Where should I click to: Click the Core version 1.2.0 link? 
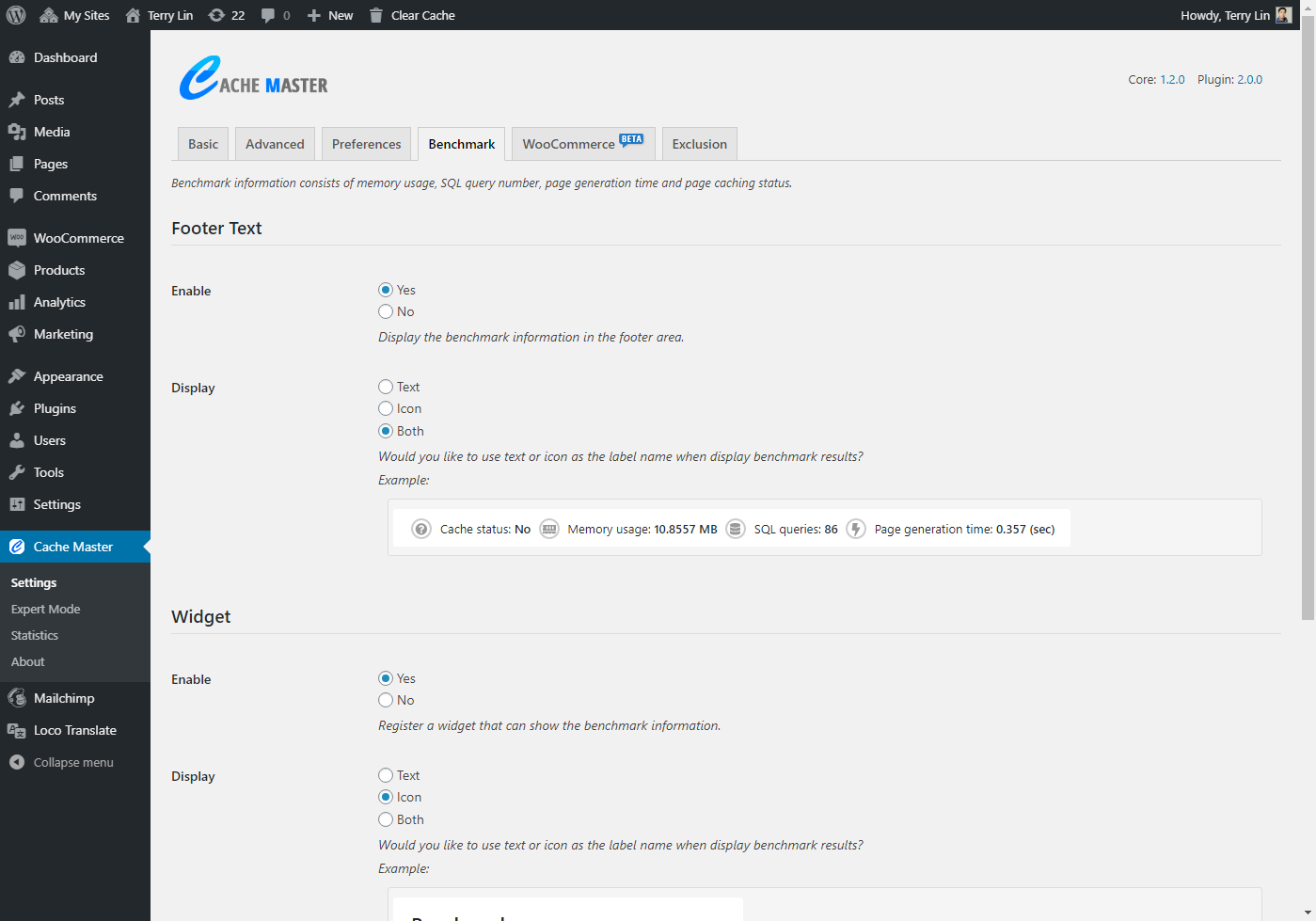click(x=1172, y=80)
